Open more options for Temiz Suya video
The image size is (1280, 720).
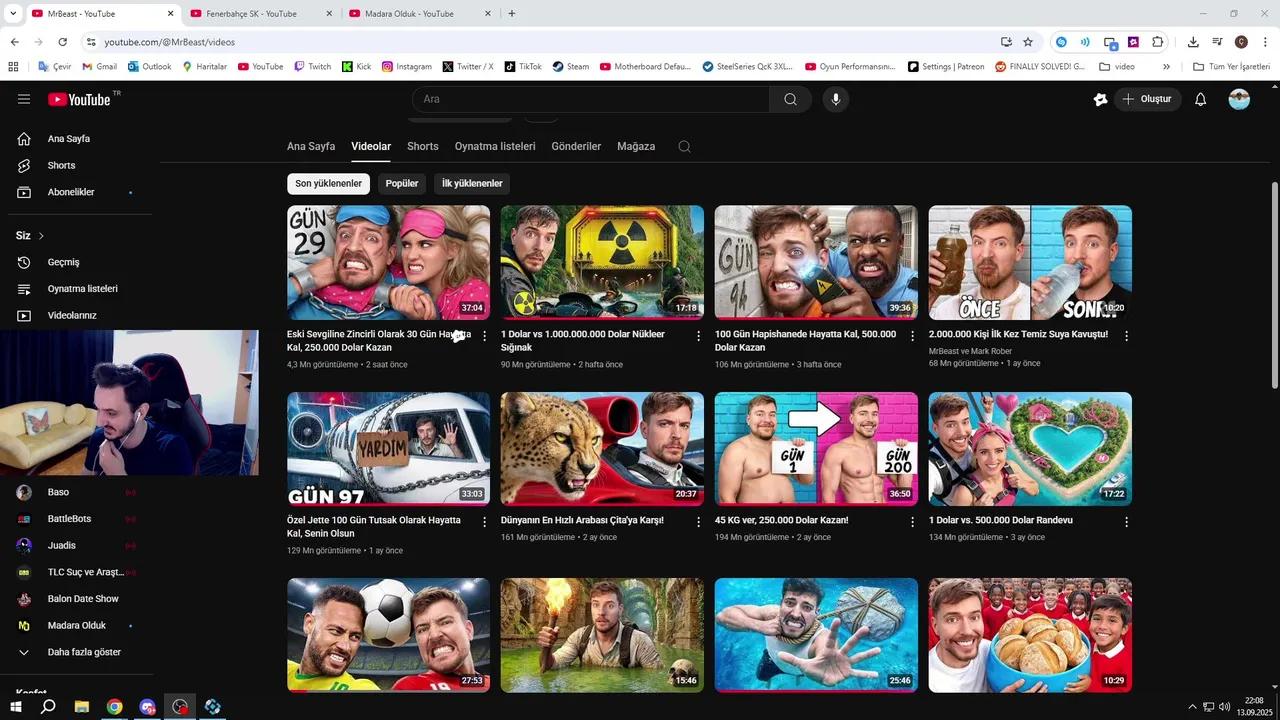pos(1126,336)
